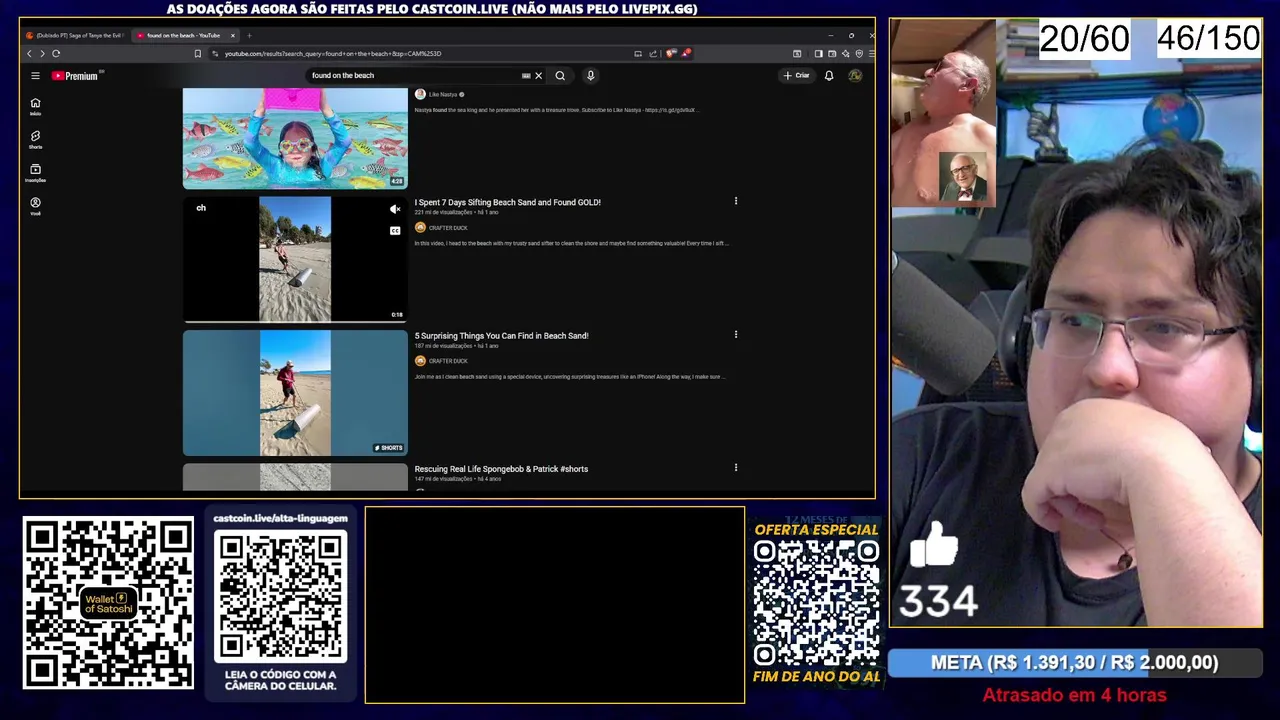Screen dimensions: 1280x720
Task: Click the magnifier search button
Action: point(560,75)
